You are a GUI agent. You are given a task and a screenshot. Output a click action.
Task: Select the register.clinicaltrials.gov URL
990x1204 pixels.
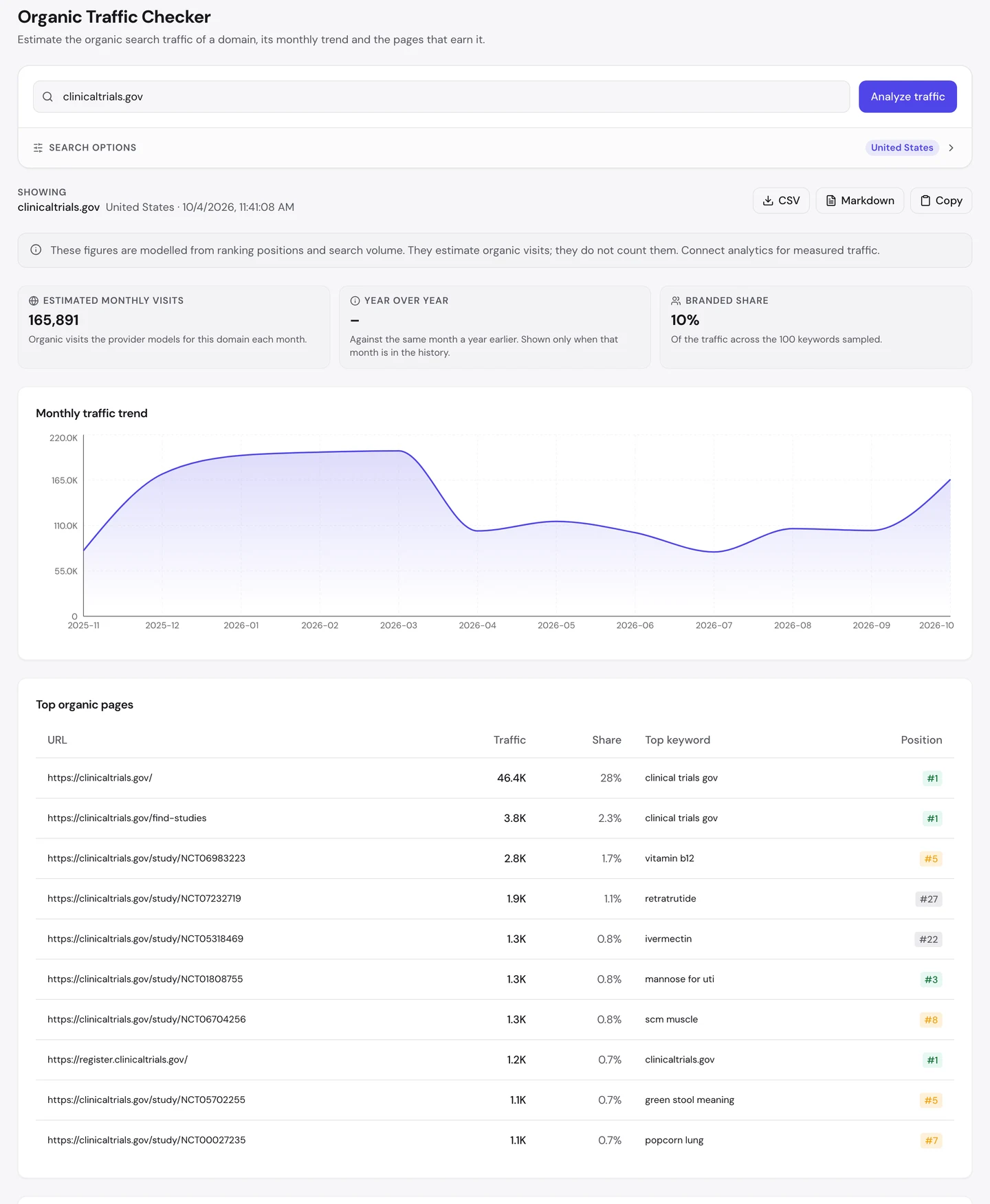(118, 1060)
